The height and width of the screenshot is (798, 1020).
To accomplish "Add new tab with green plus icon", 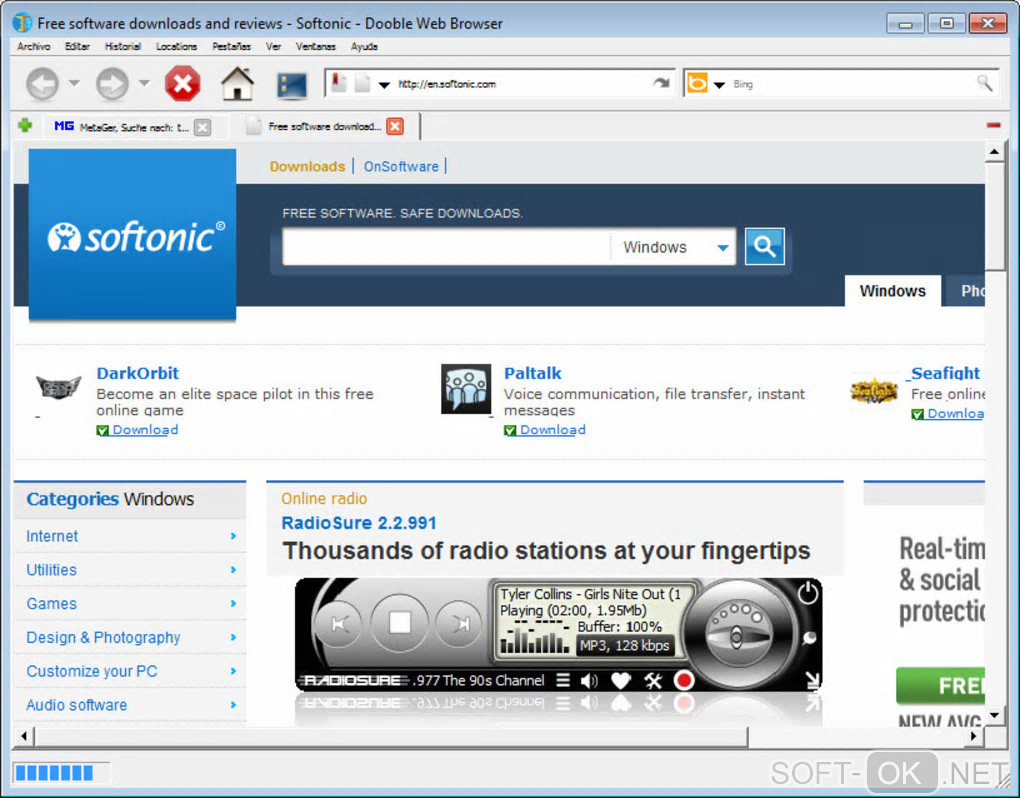I will 25,125.
